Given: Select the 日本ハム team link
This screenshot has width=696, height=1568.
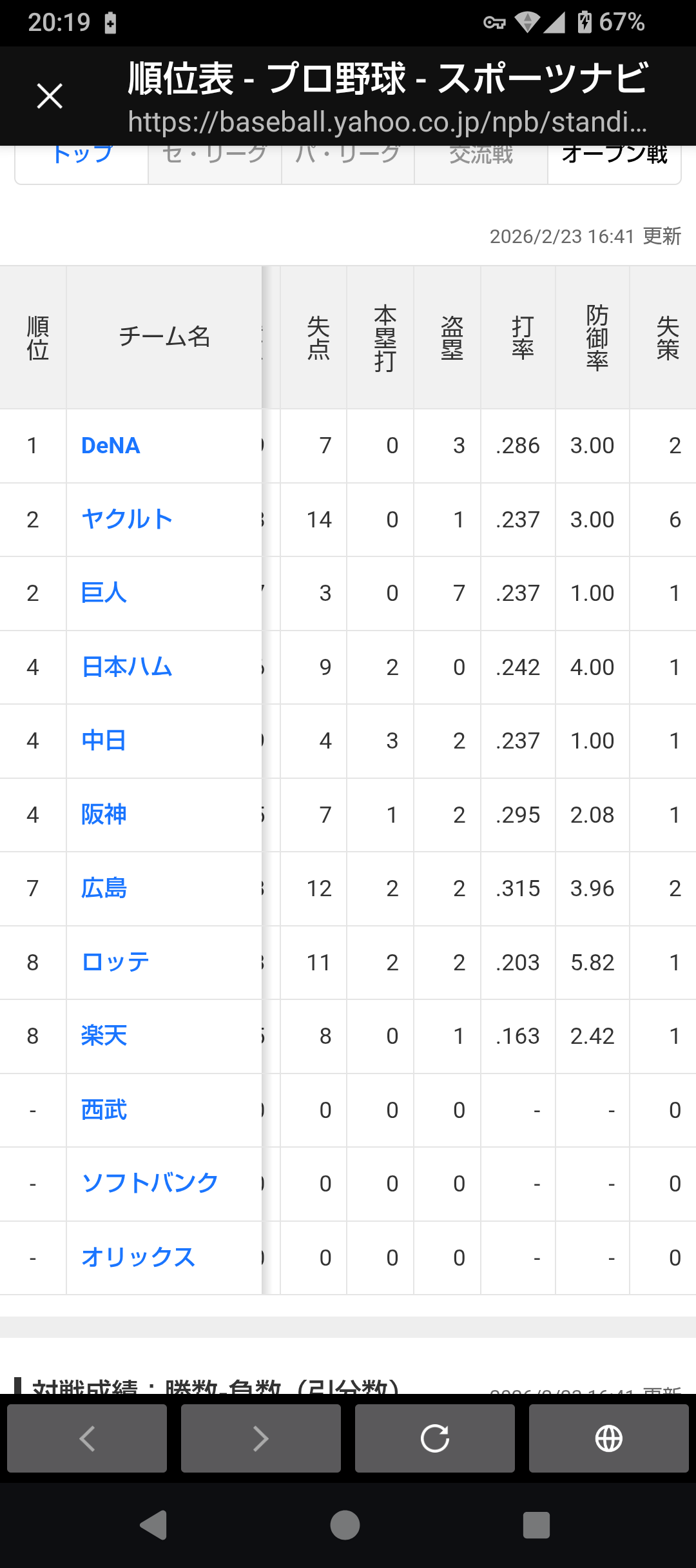Looking at the screenshot, I should click(x=127, y=667).
